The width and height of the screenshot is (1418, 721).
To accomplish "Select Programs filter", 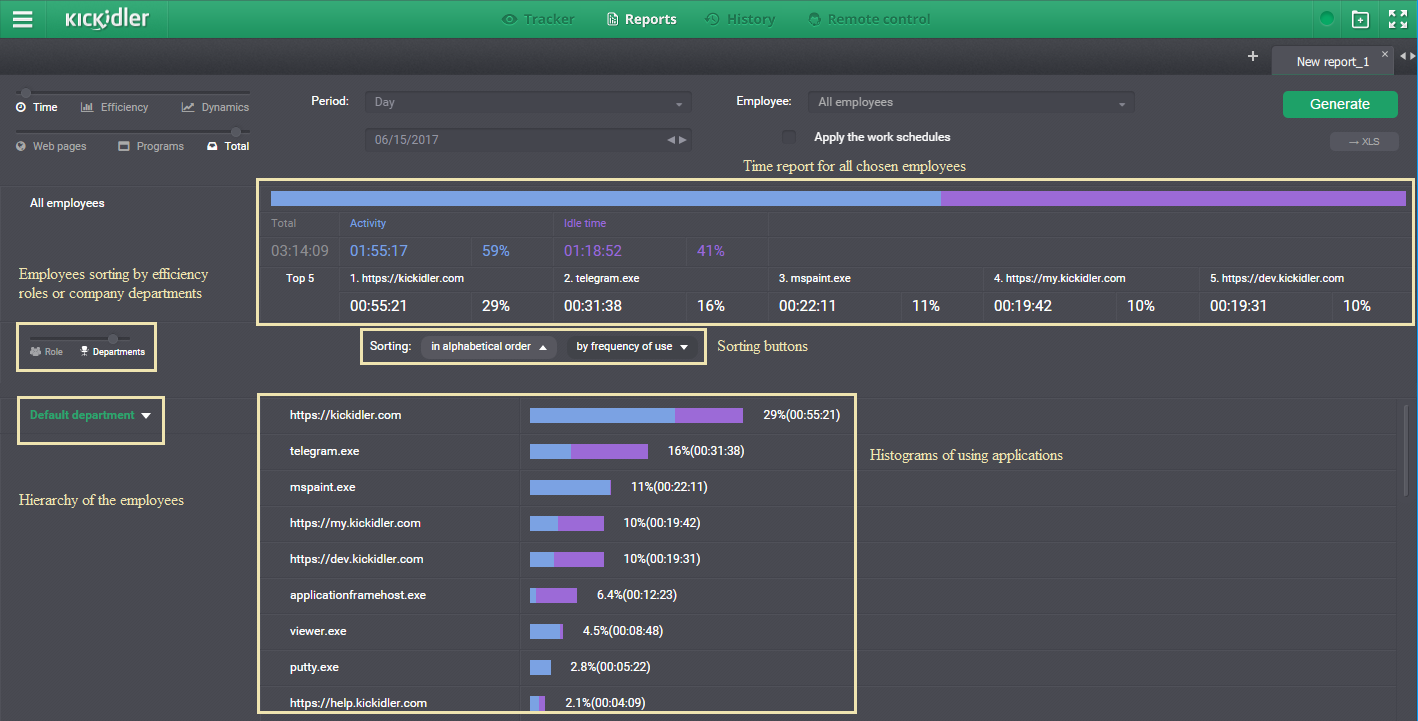I will (x=151, y=146).
